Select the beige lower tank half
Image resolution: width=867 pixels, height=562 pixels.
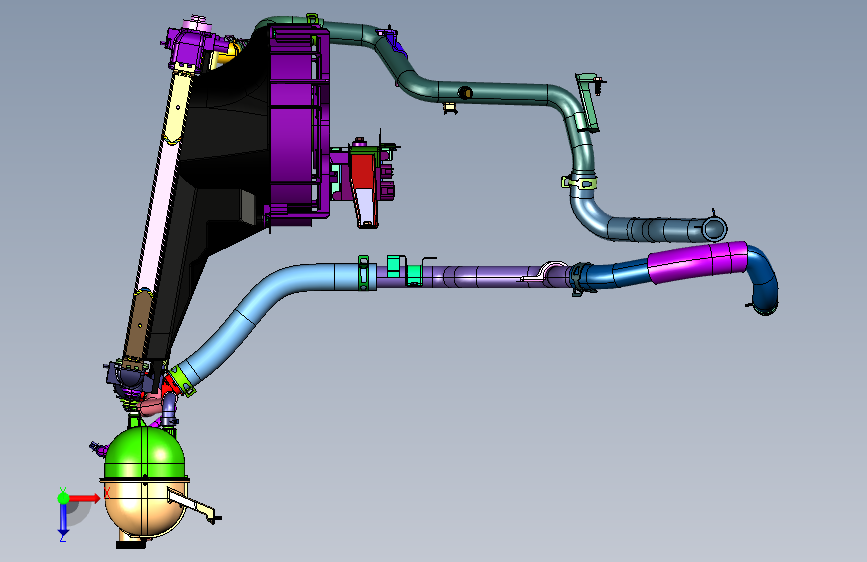145,509
